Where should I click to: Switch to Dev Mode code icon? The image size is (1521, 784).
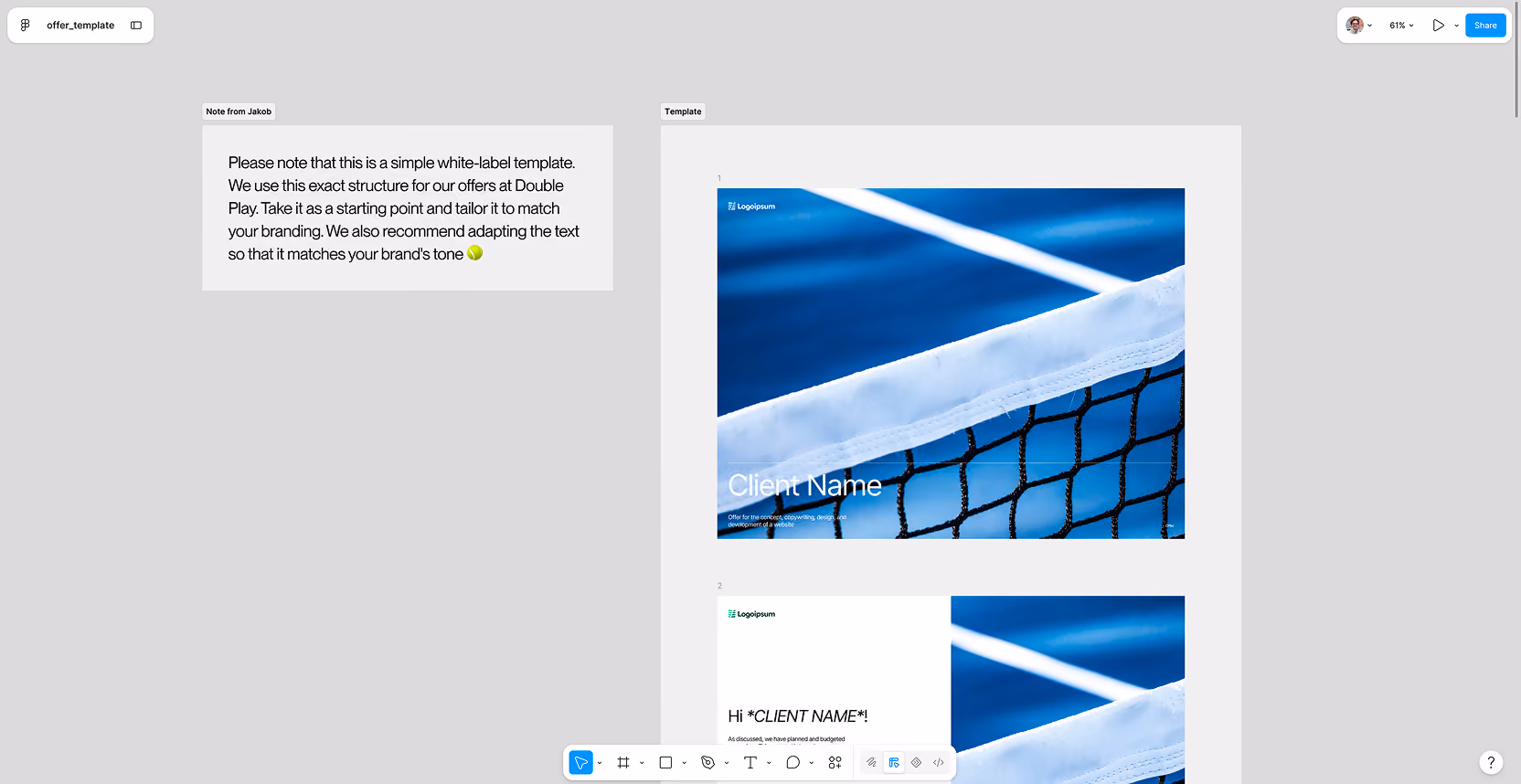coord(939,763)
